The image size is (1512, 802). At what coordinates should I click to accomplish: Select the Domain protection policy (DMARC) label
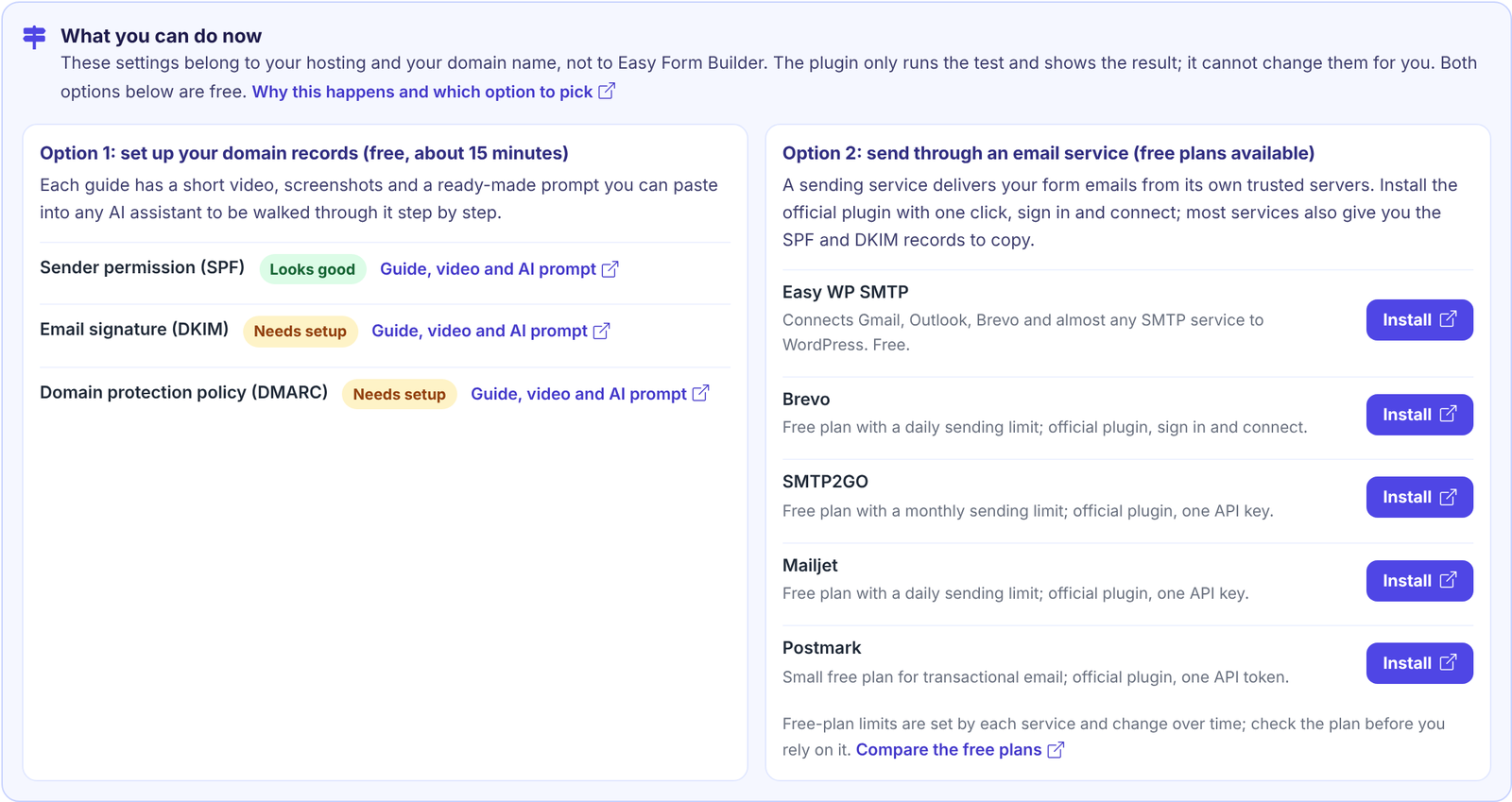click(183, 393)
